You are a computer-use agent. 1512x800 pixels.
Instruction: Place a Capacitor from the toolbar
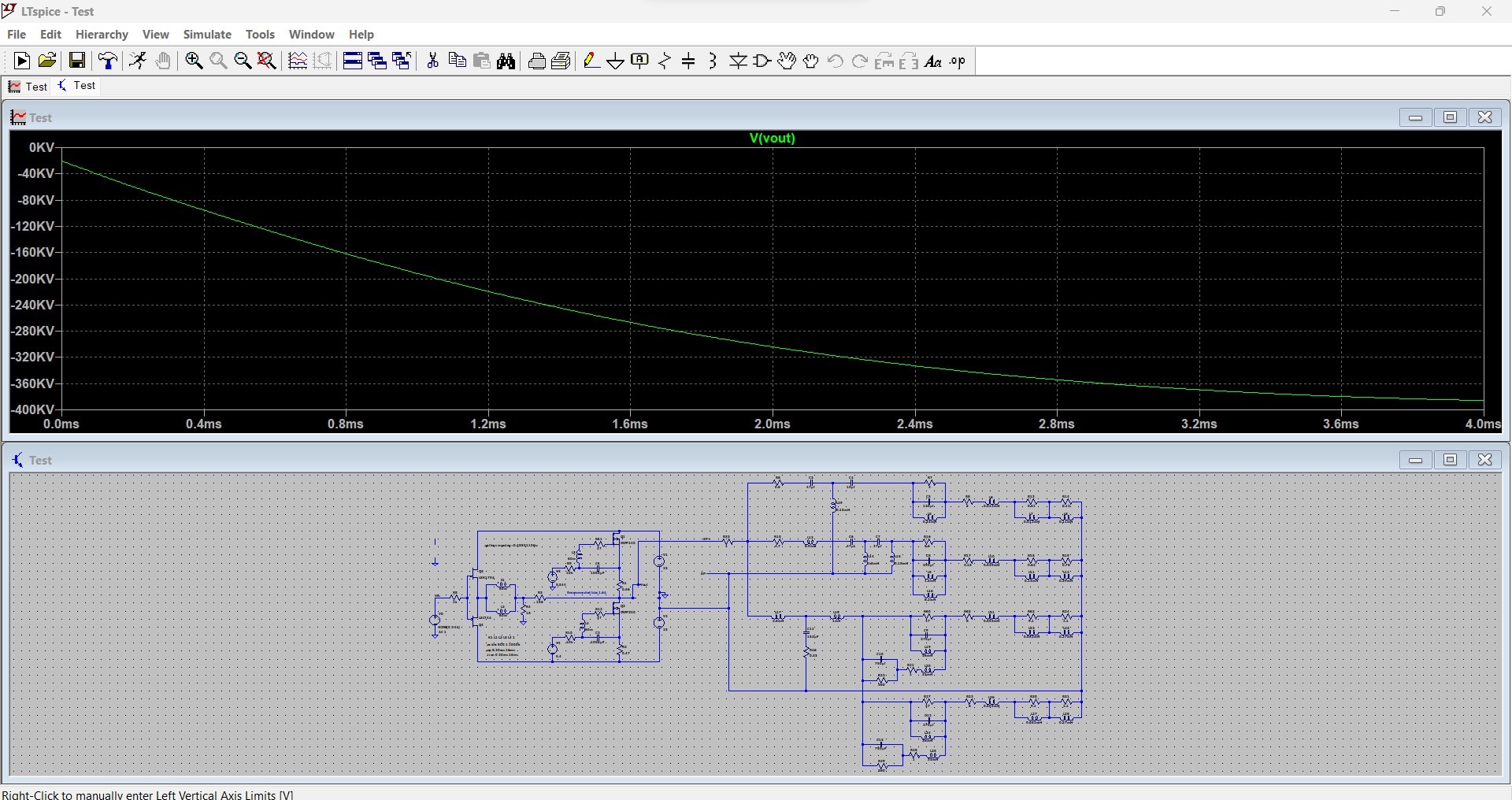tap(689, 61)
